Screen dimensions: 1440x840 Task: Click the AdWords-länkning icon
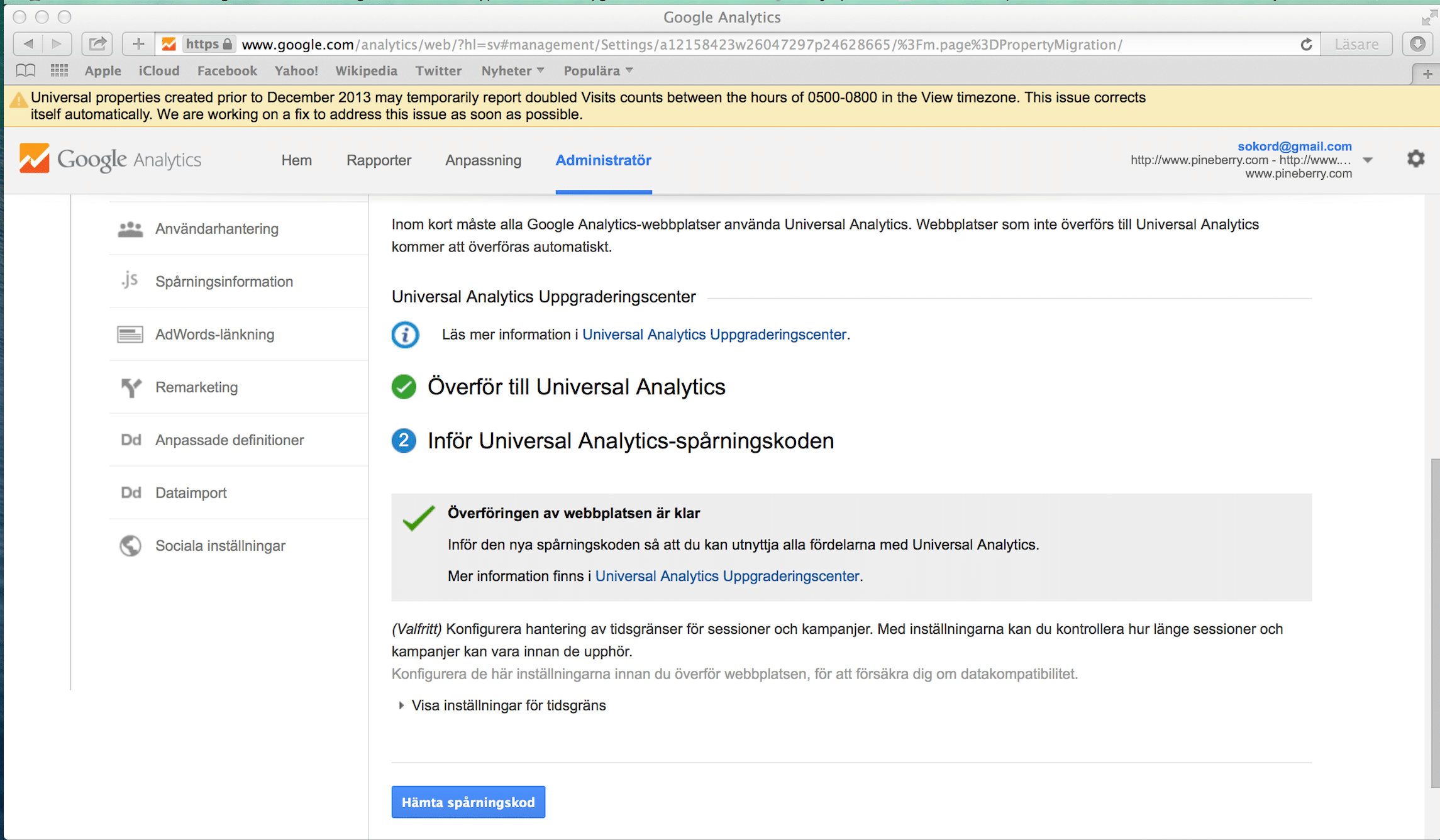tap(130, 334)
